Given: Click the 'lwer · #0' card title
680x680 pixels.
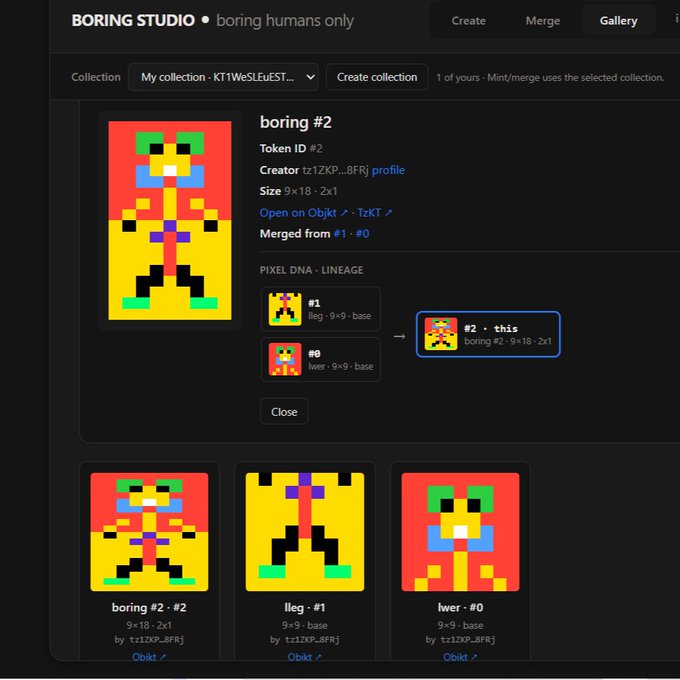Looking at the screenshot, I should tap(460, 608).
